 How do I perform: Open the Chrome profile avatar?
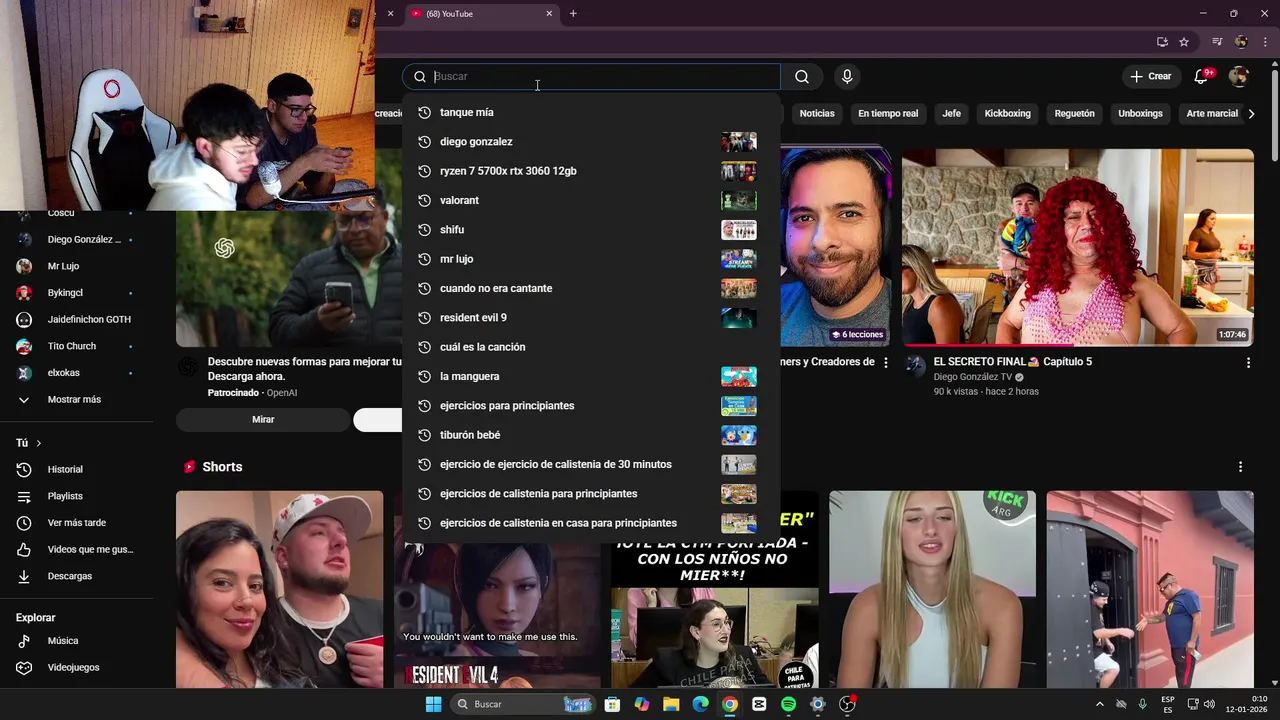point(1241,42)
